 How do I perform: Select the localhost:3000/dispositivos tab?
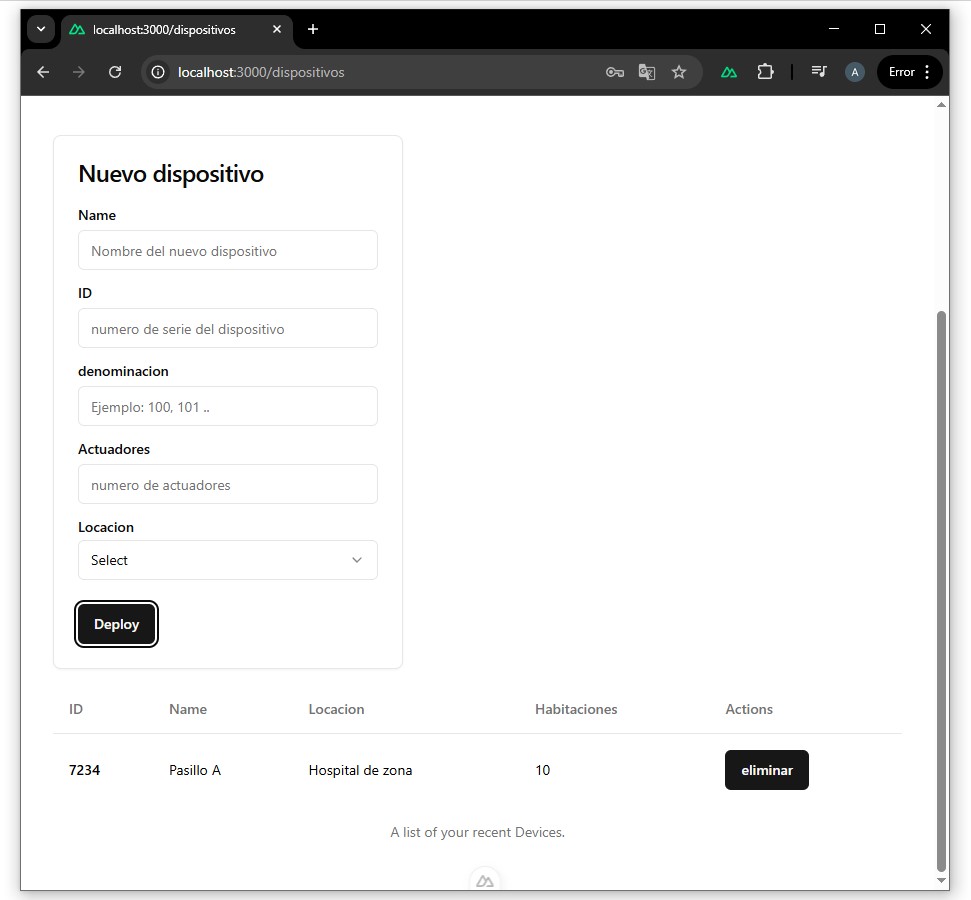pos(165,30)
